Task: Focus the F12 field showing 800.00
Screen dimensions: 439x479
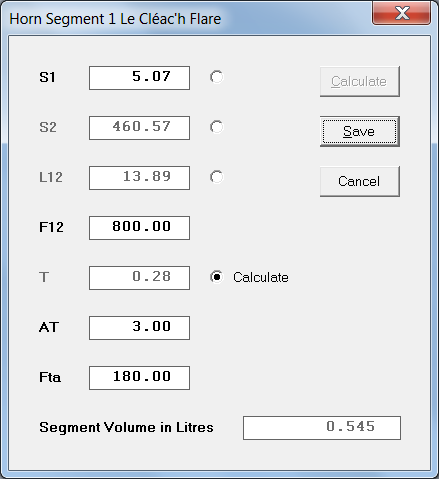Action: [139, 228]
